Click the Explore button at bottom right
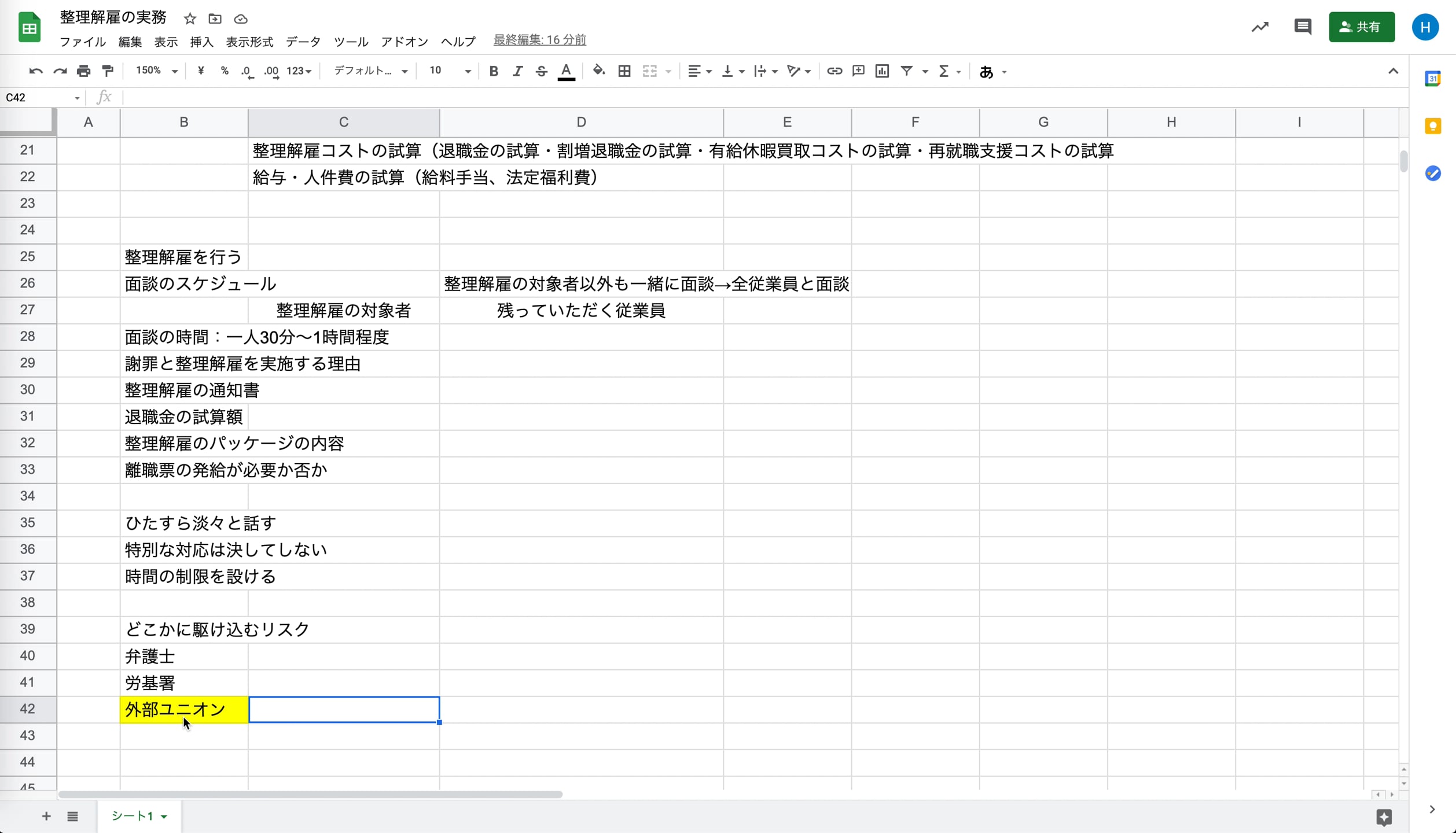 coord(1384,817)
